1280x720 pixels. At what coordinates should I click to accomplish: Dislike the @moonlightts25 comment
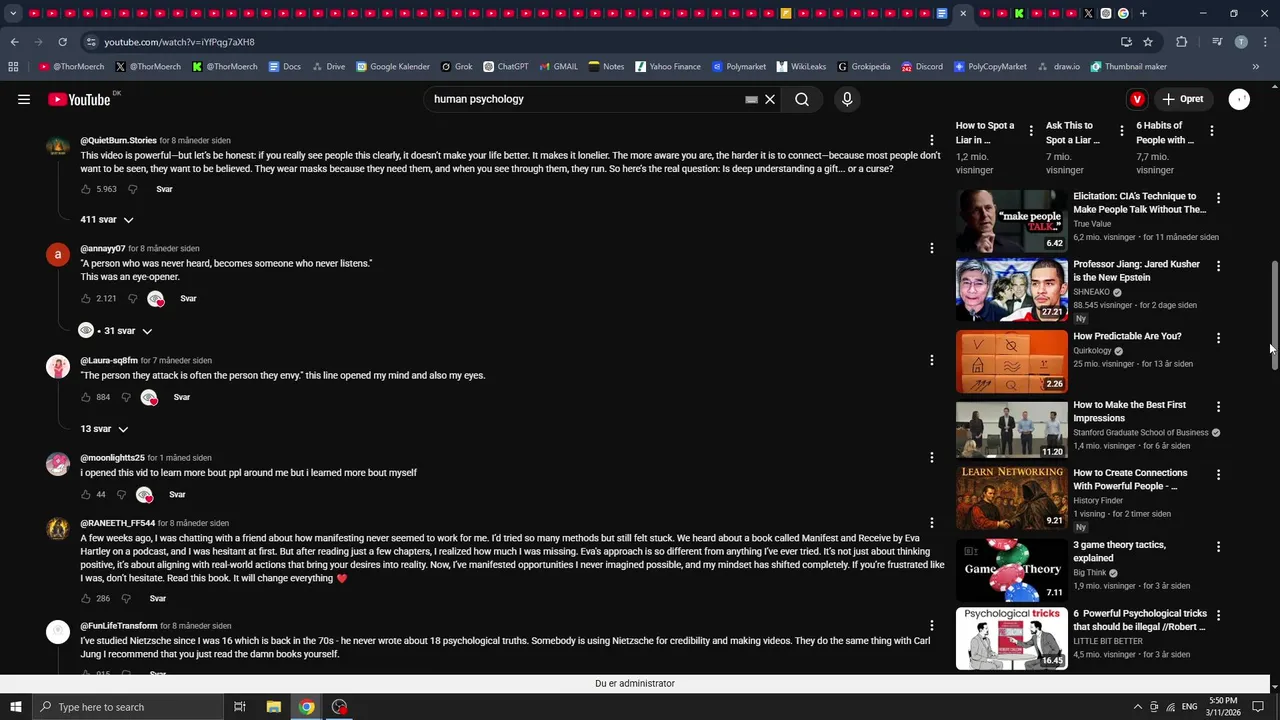(122, 494)
